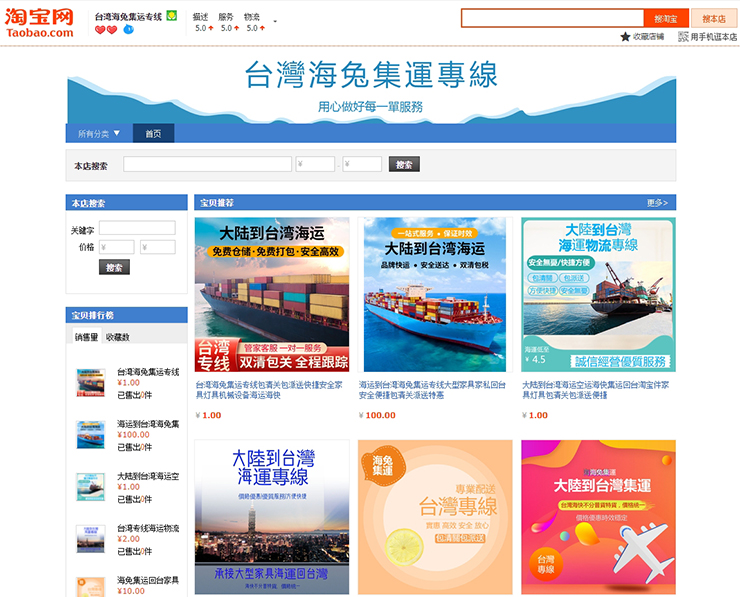Expand the 所有分类 category dropdown
740x597 pixels.
click(99, 133)
